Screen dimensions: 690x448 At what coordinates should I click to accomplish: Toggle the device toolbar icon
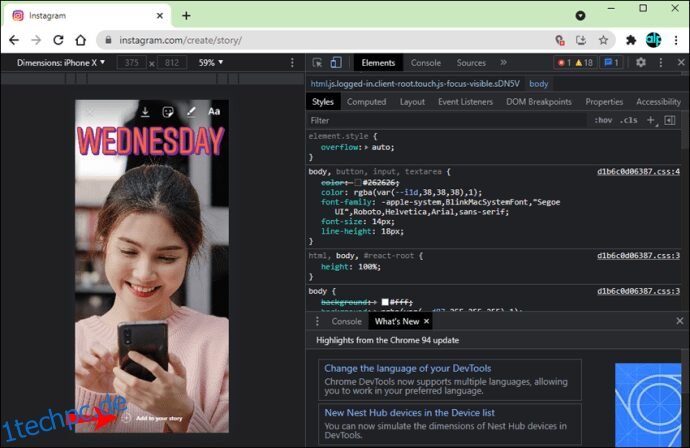point(336,63)
